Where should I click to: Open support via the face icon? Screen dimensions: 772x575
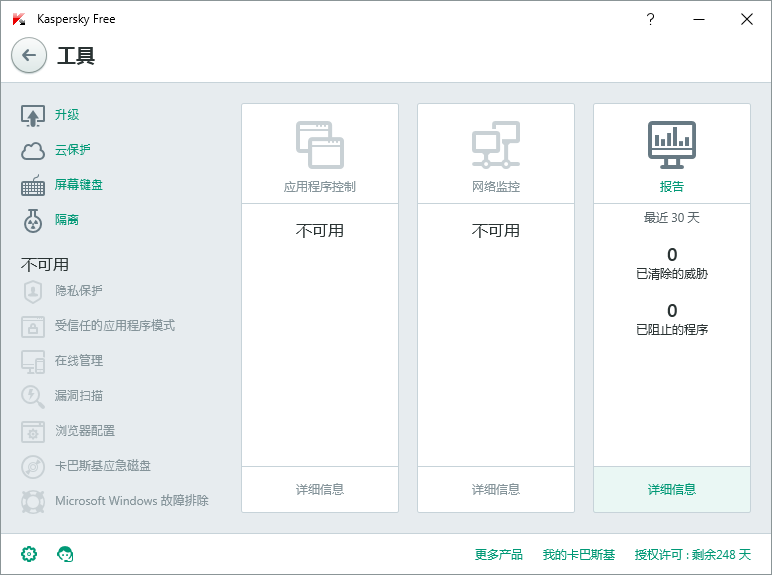point(65,554)
